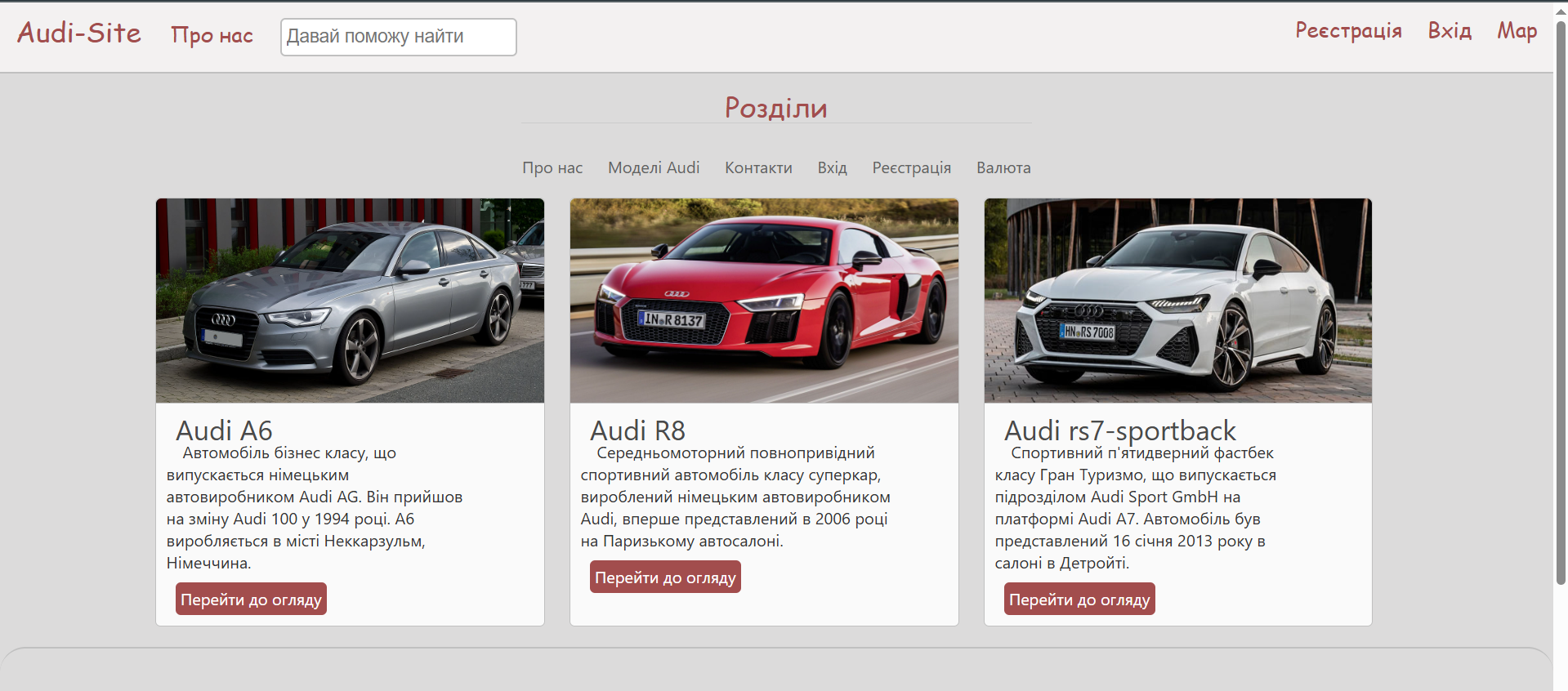Select "Про нас" in the Розділи menu
Image resolution: width=1568 pixels, height=691 pixels.
(552, 167)
